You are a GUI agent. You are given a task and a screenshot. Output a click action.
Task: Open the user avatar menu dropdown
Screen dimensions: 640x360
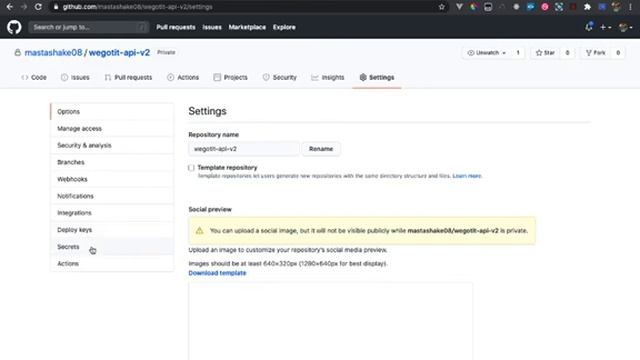[x=625, y=27]
